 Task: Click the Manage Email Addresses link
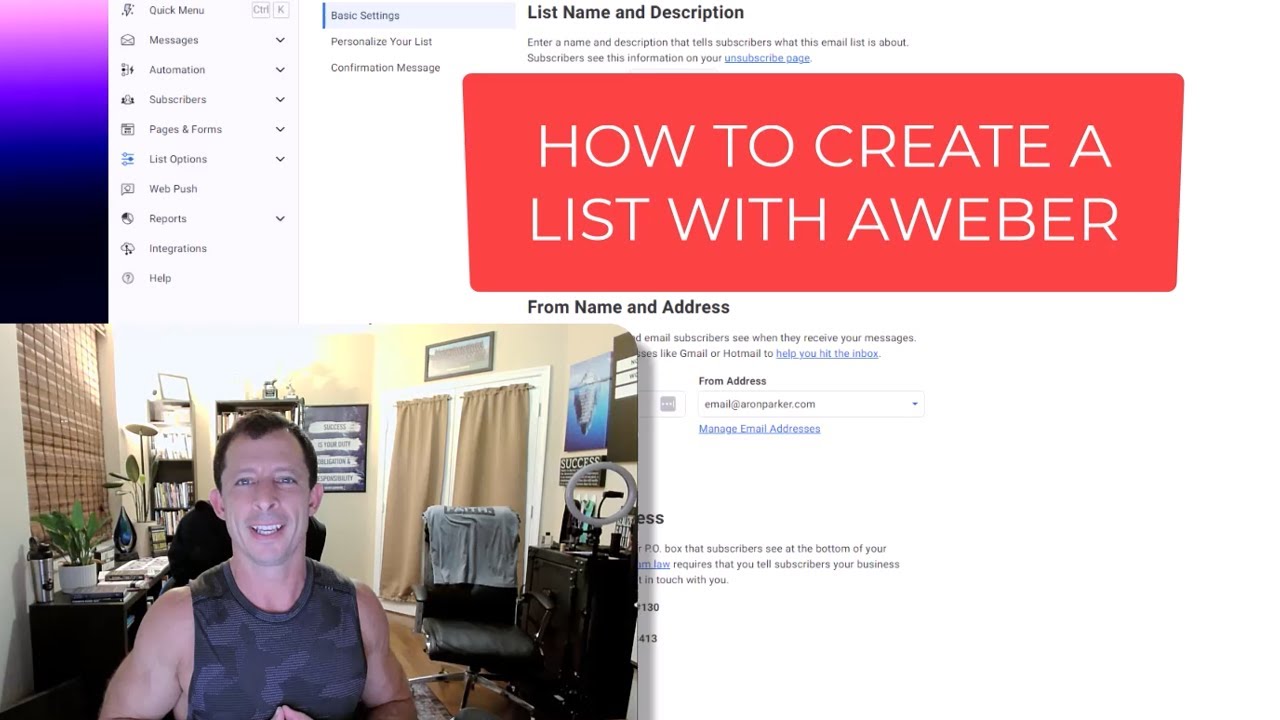[x=759, y=429]
